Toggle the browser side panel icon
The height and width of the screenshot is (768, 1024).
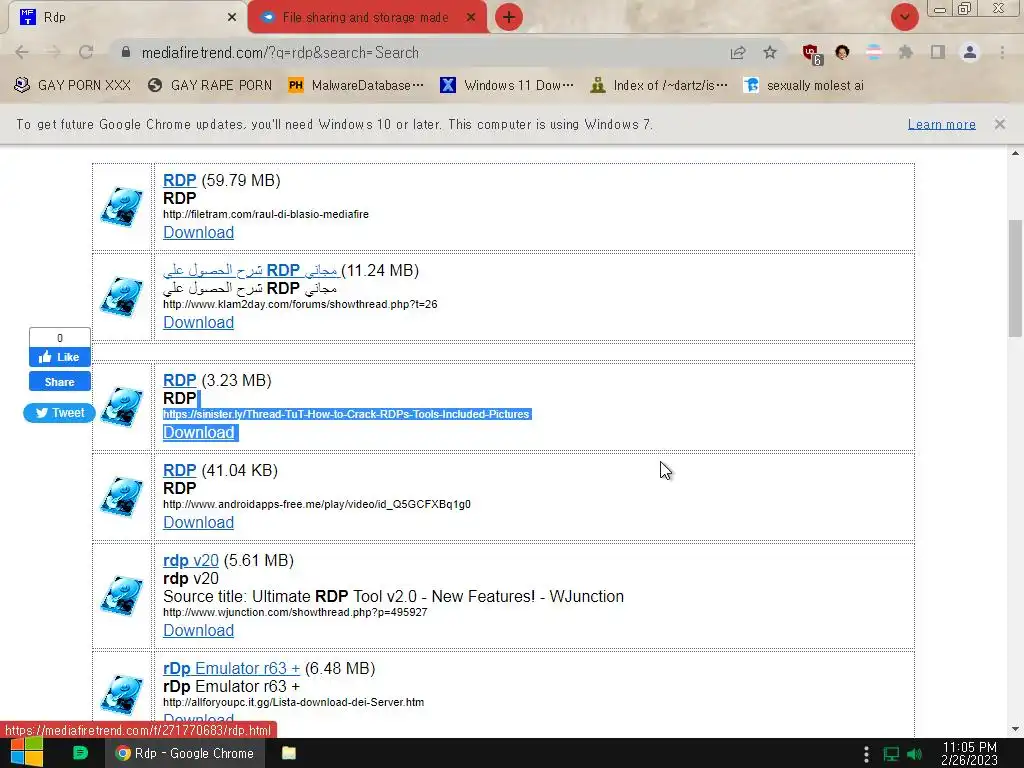[x=938, y=52]
